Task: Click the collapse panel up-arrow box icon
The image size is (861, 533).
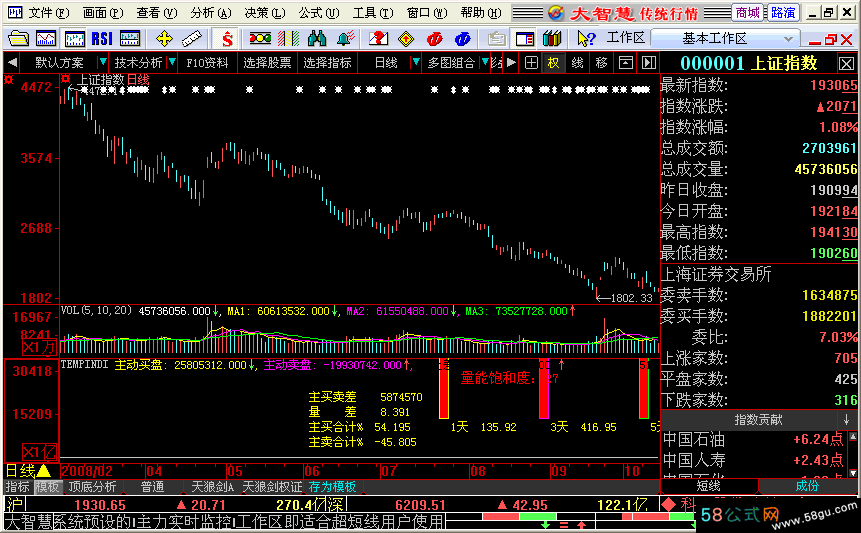Action: pos(625,63)
